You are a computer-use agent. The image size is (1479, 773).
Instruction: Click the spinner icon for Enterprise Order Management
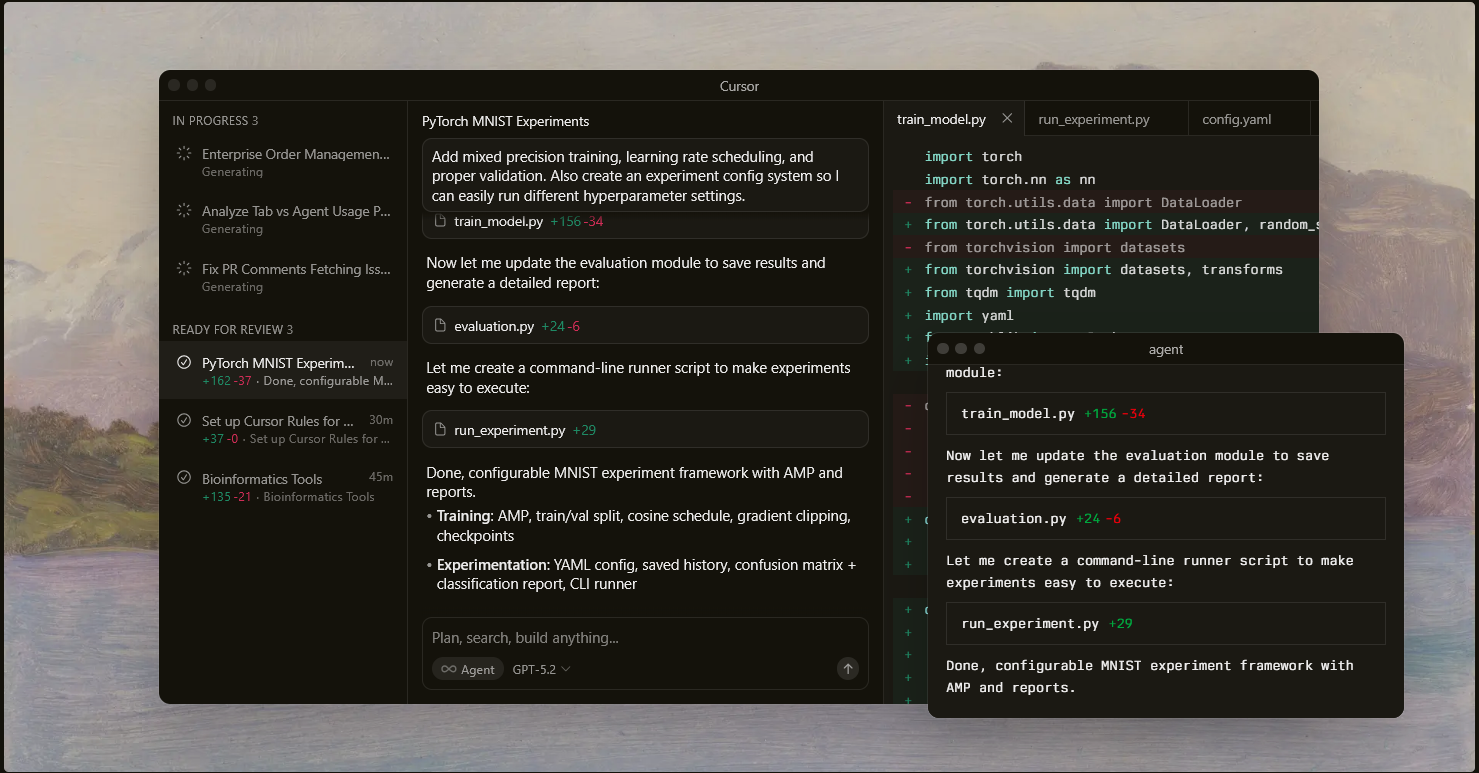(x=184, y=154)
